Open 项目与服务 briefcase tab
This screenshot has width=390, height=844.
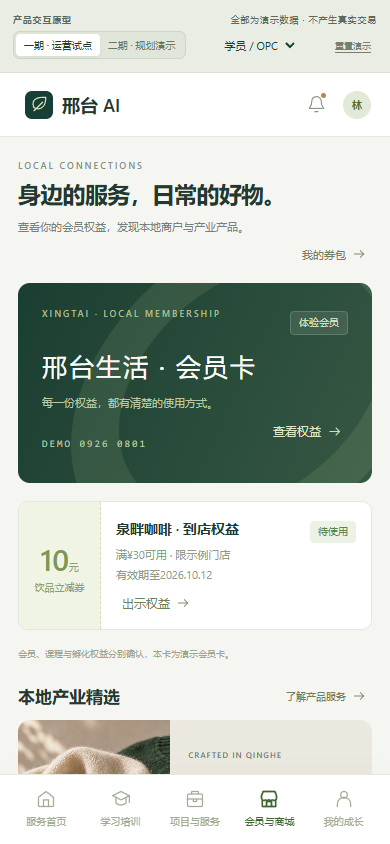pyautogui.click(x=195, y=808)
